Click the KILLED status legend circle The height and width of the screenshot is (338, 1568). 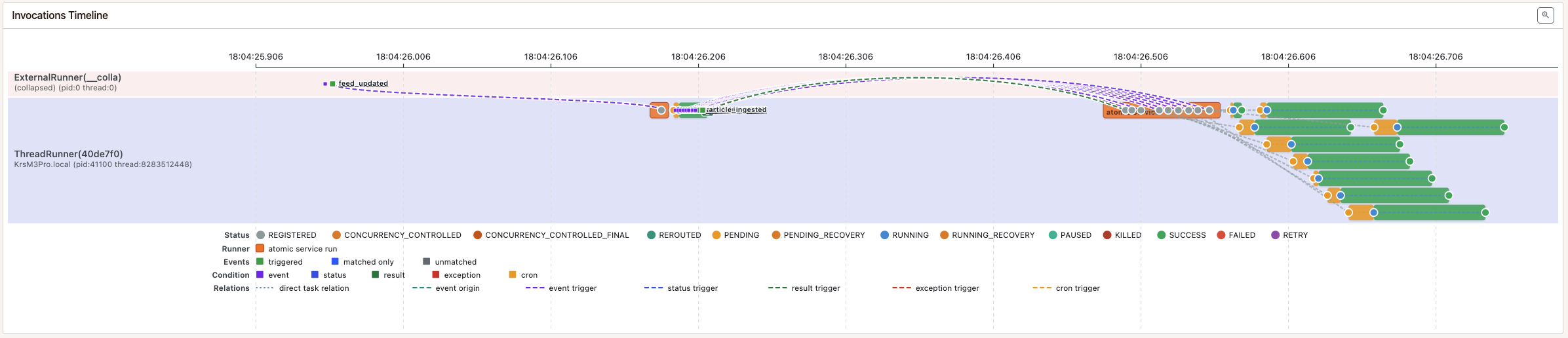[1107, 235]
